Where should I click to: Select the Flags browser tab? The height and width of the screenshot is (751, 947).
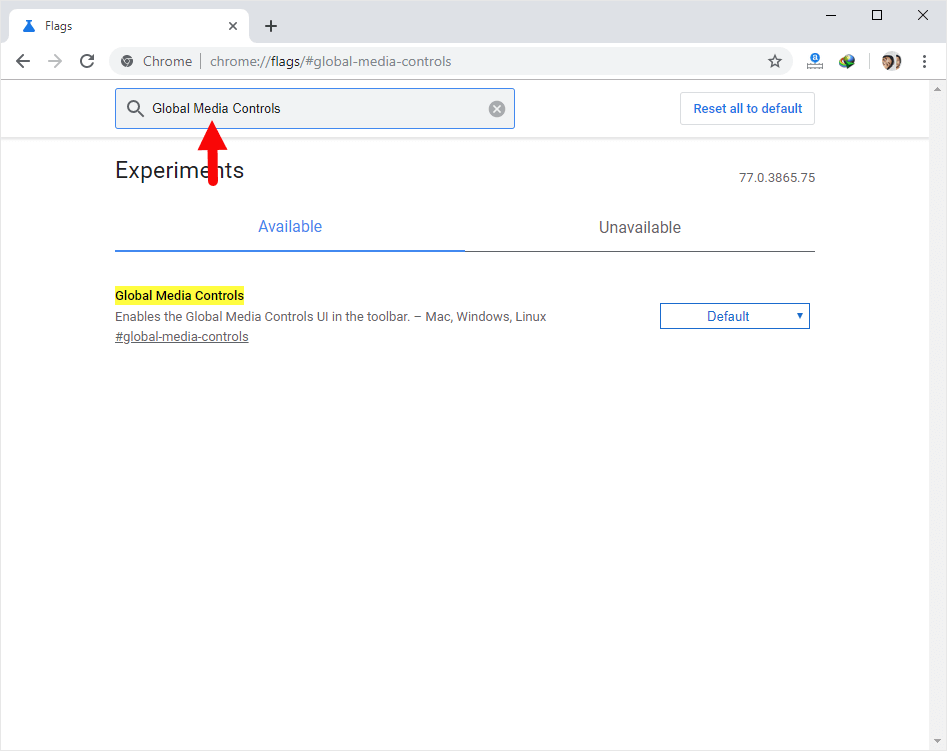(x=129, y=26)
